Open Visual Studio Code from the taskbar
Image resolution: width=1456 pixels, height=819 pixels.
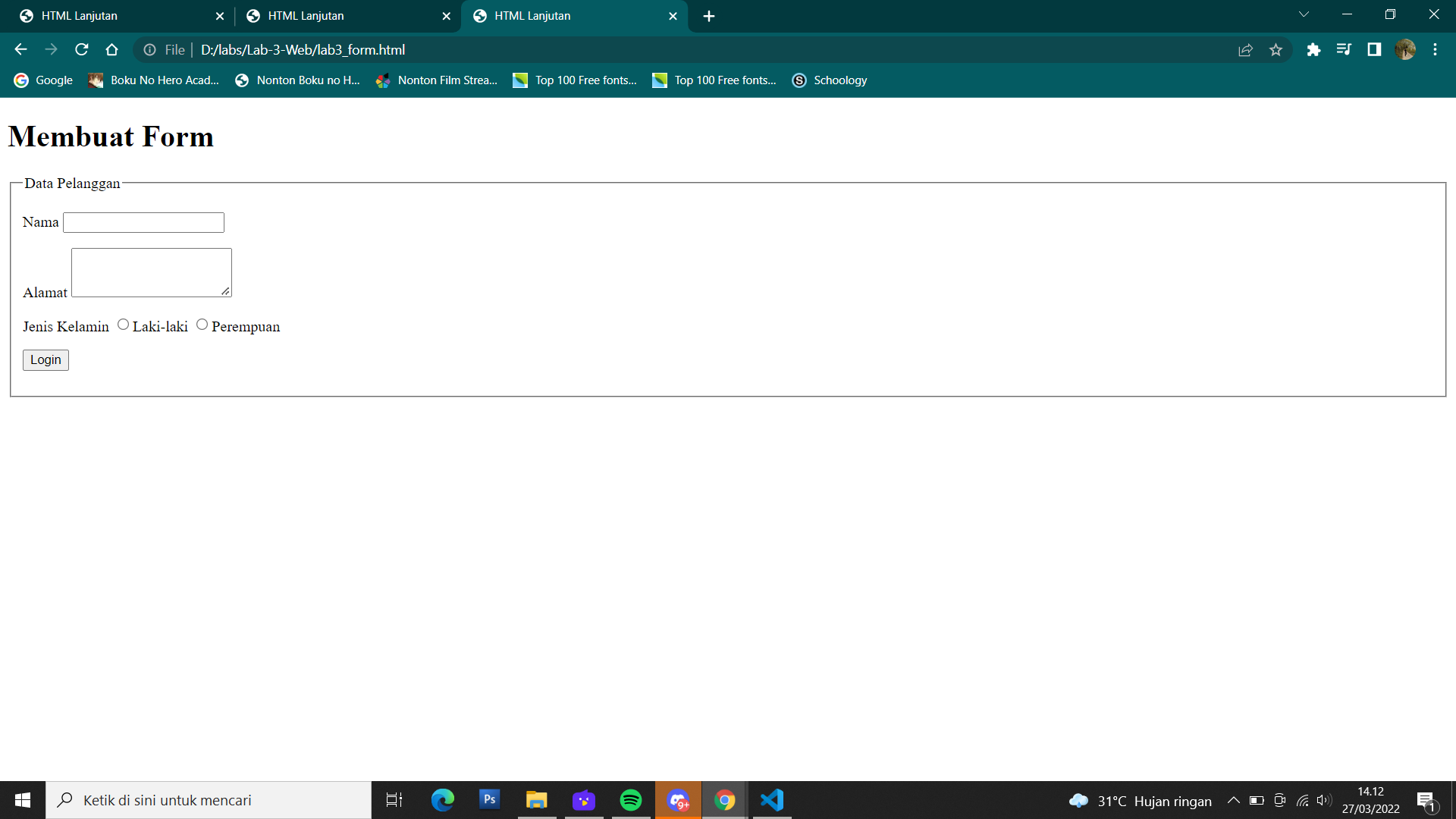click(x=772, y=799)
